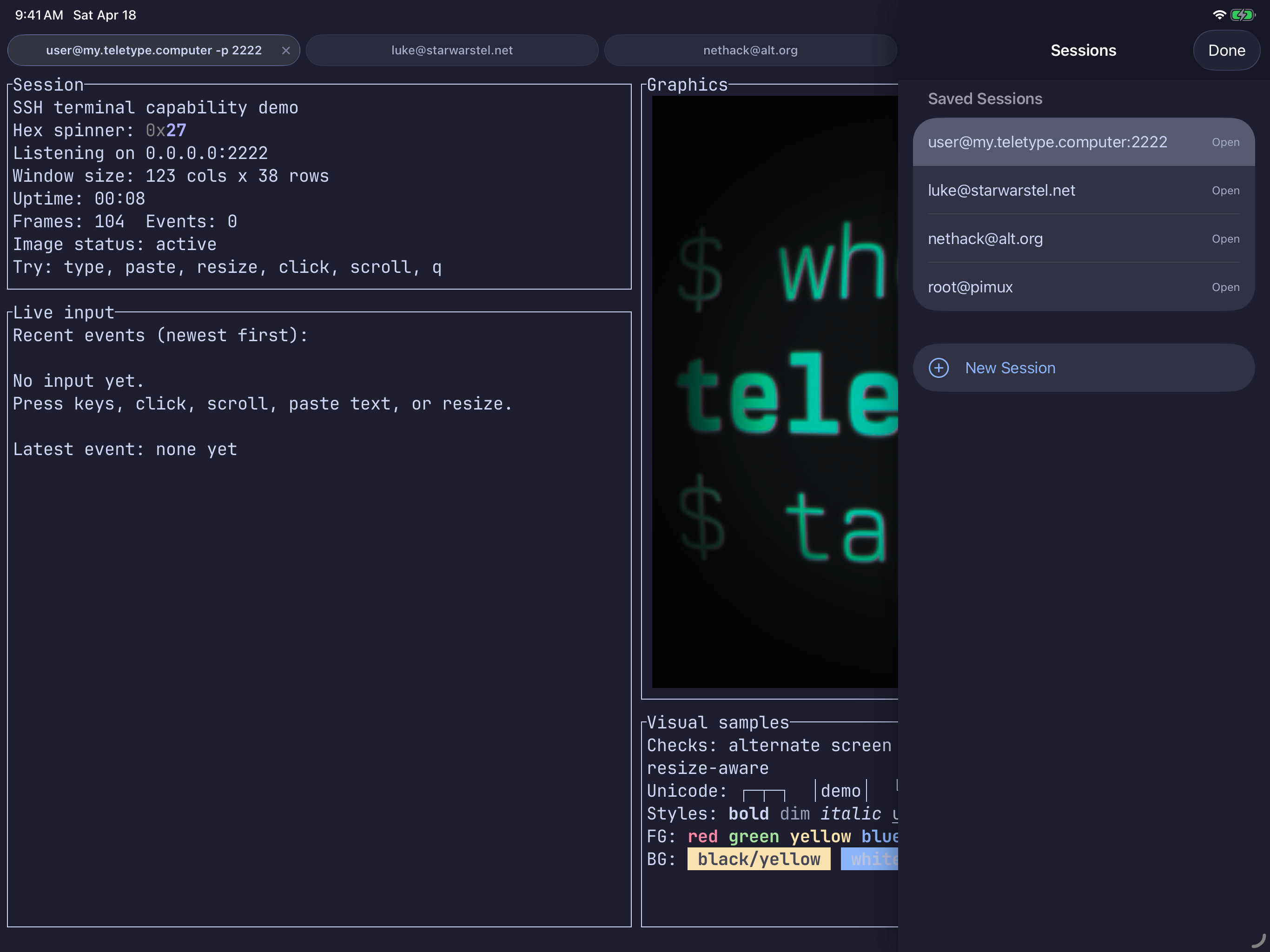Click the Live input box title
This screenshot has height=952, width=1270.
(x=63, y=313)
